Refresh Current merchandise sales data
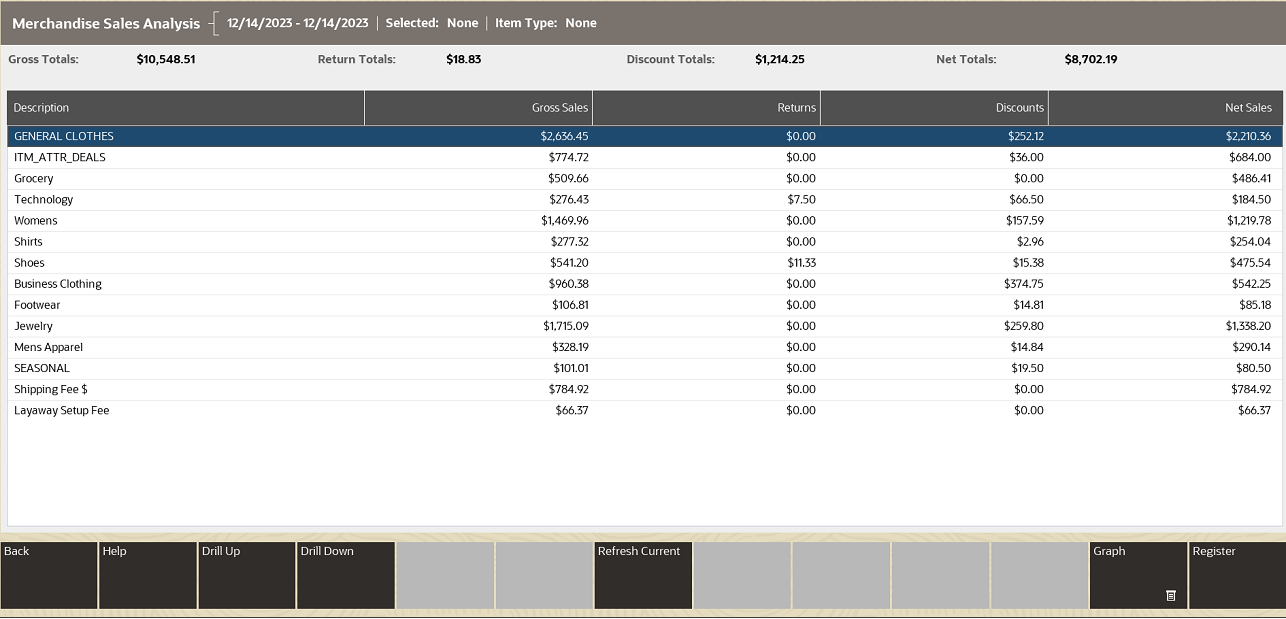 (x=642, y=575)
